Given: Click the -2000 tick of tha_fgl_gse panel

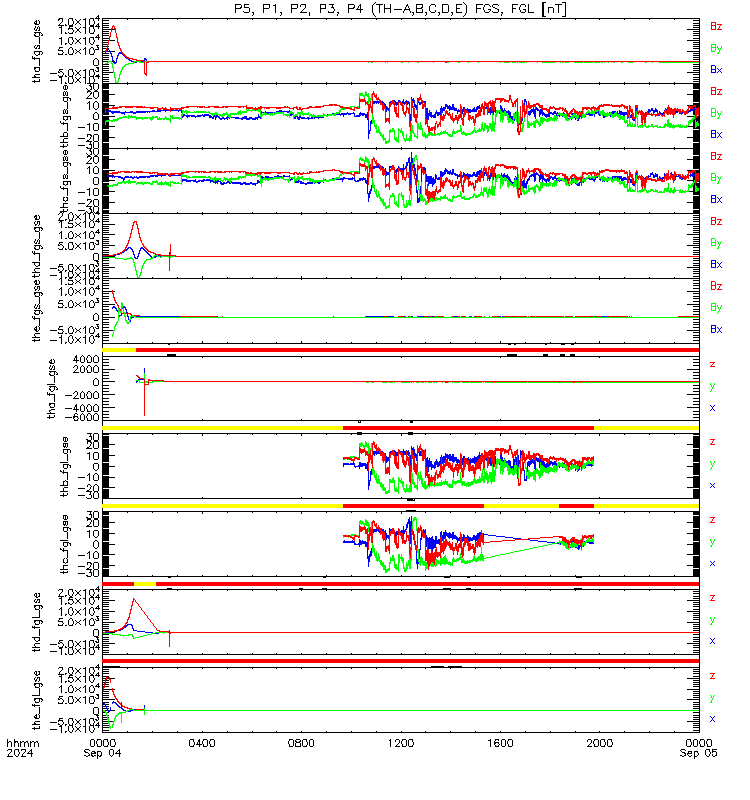Looking at the screenshot, I should coord(84,395).
